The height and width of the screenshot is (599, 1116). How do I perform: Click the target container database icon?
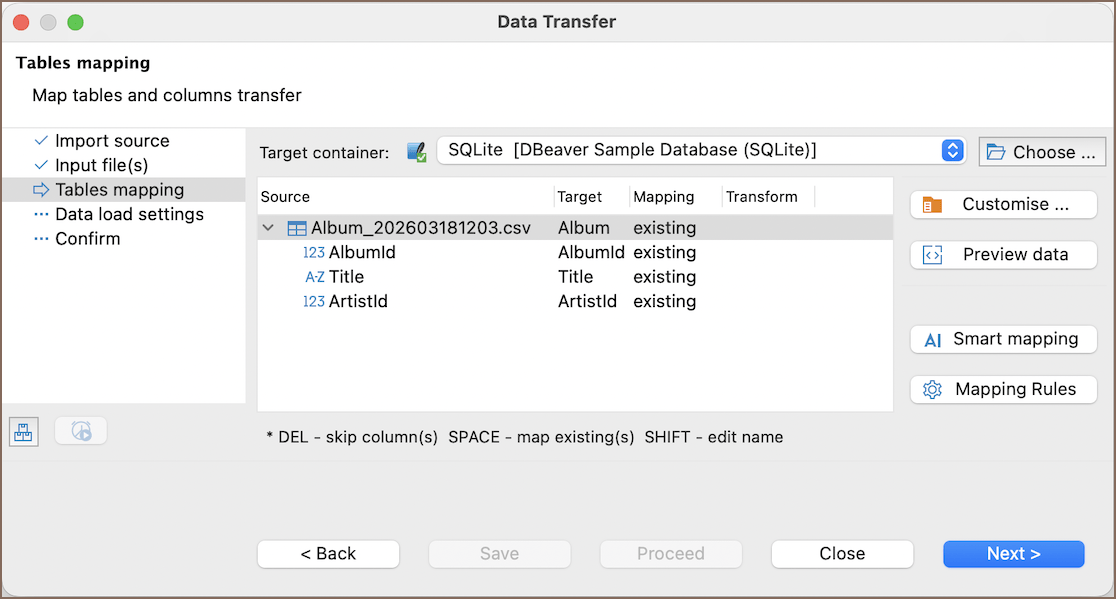coord(417,152)
